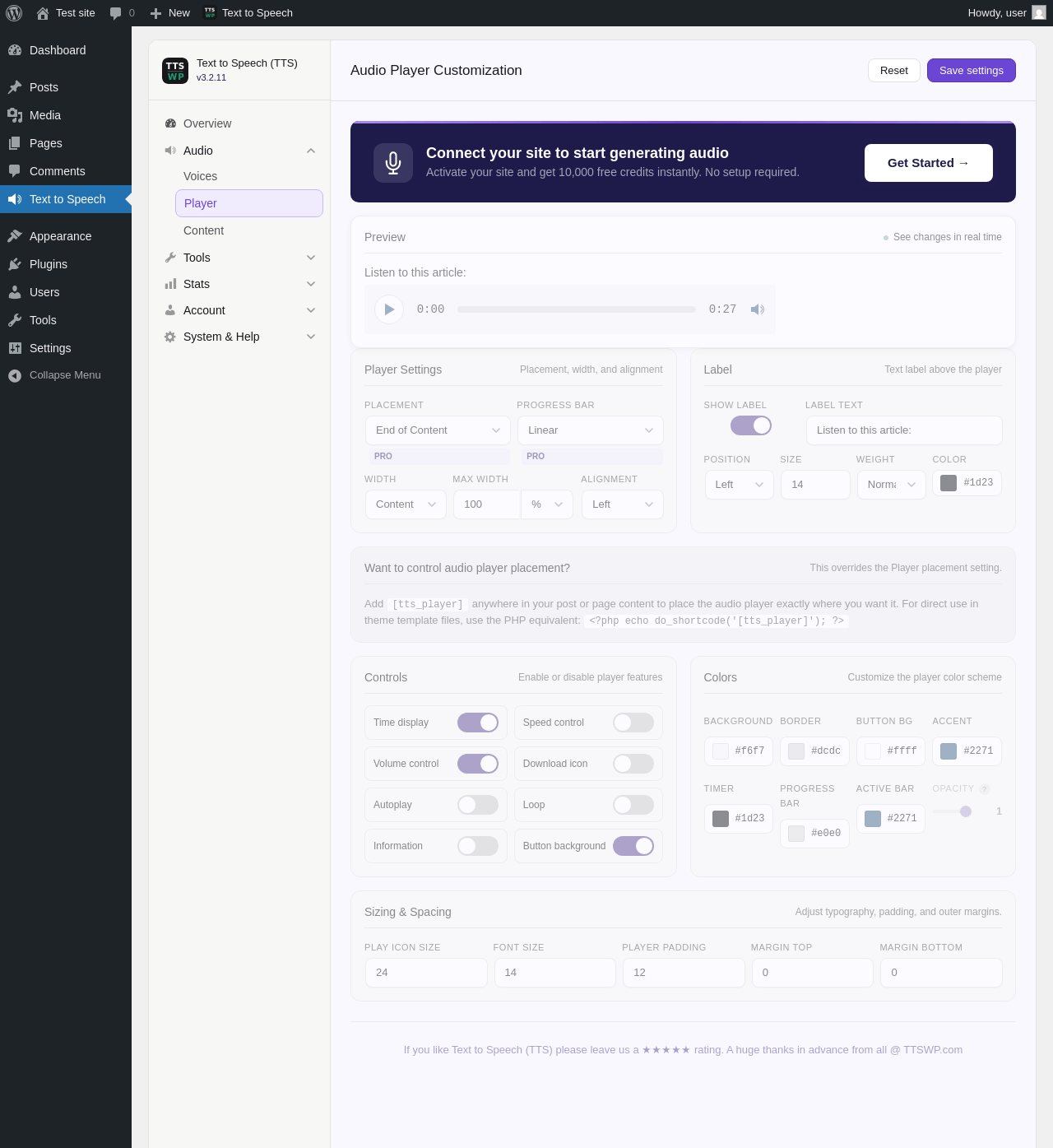Open the Alignment dropdown
This screenshot has height=1148, width=1053.
coord(623,504)
